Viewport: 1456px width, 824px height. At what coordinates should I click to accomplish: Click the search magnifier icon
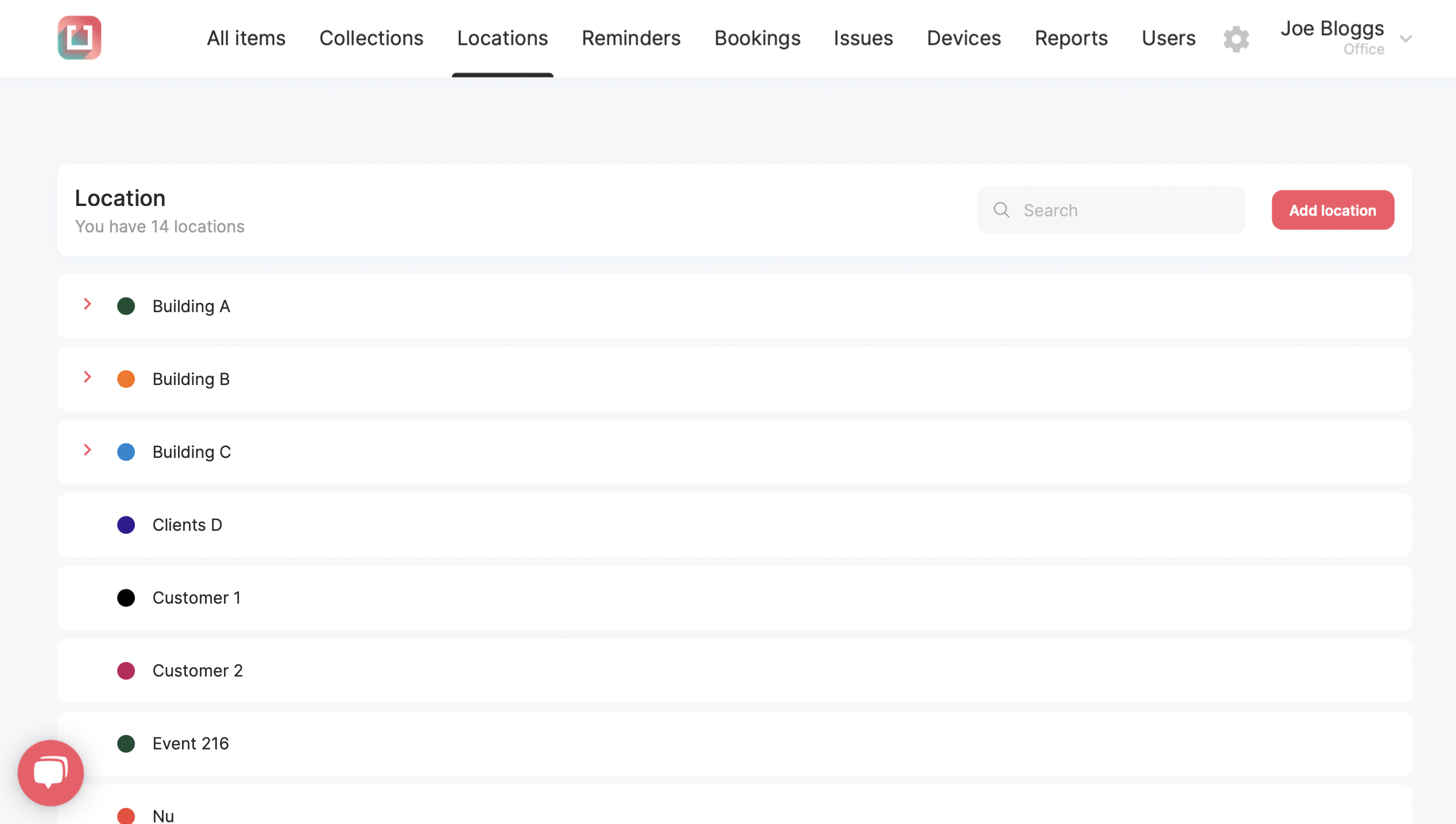[1001, 209]
